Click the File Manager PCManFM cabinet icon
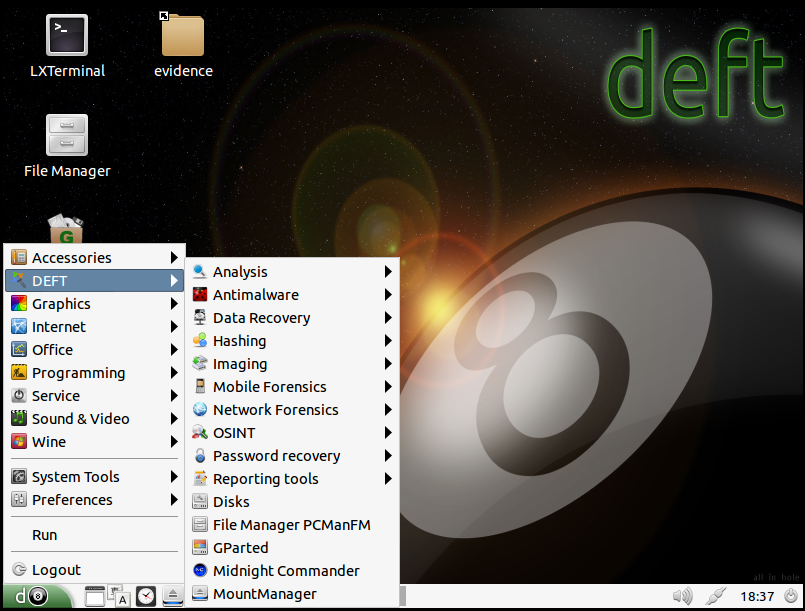805x611 pixels. pos(200,525)
